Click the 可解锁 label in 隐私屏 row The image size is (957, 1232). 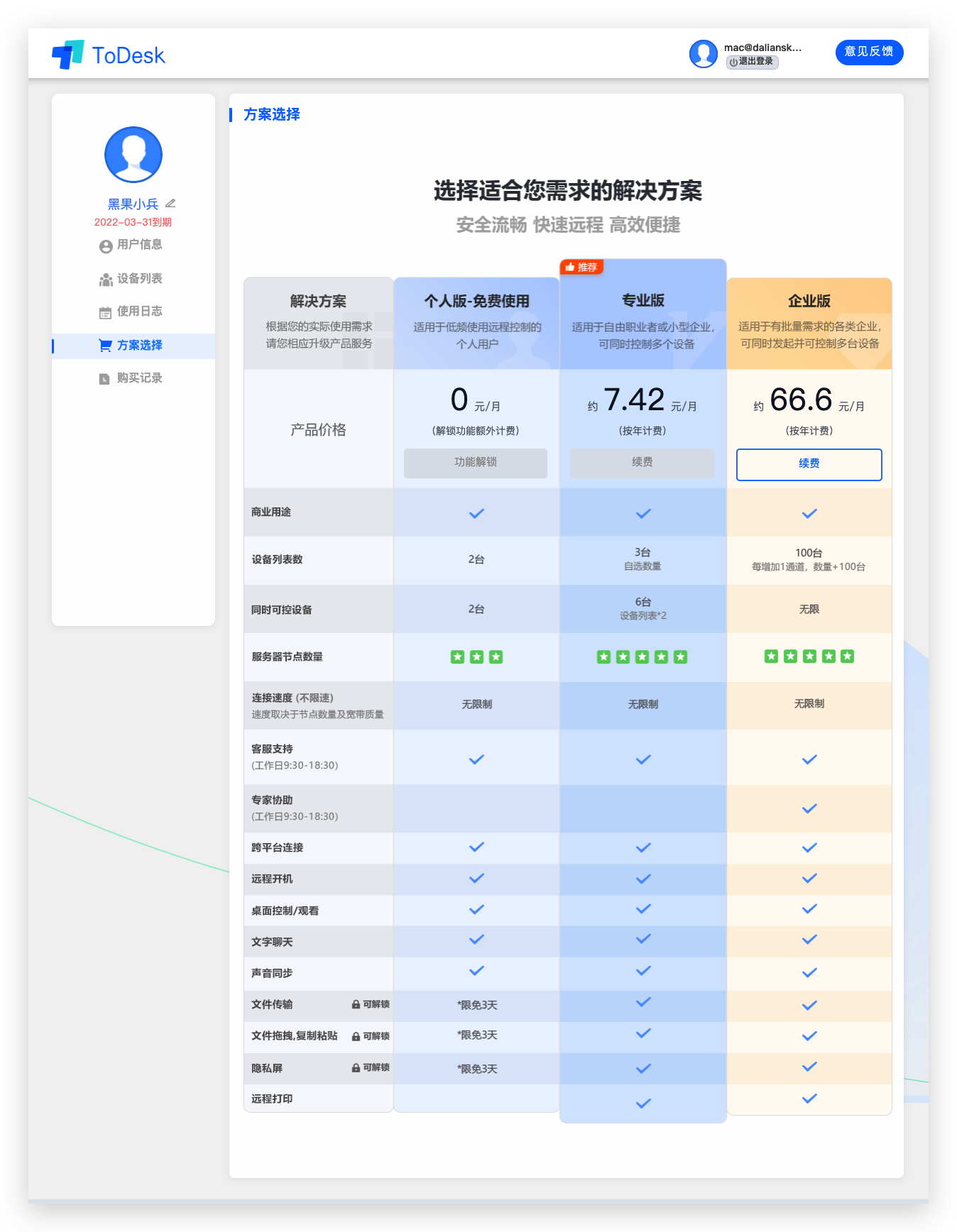[376, 1068]
